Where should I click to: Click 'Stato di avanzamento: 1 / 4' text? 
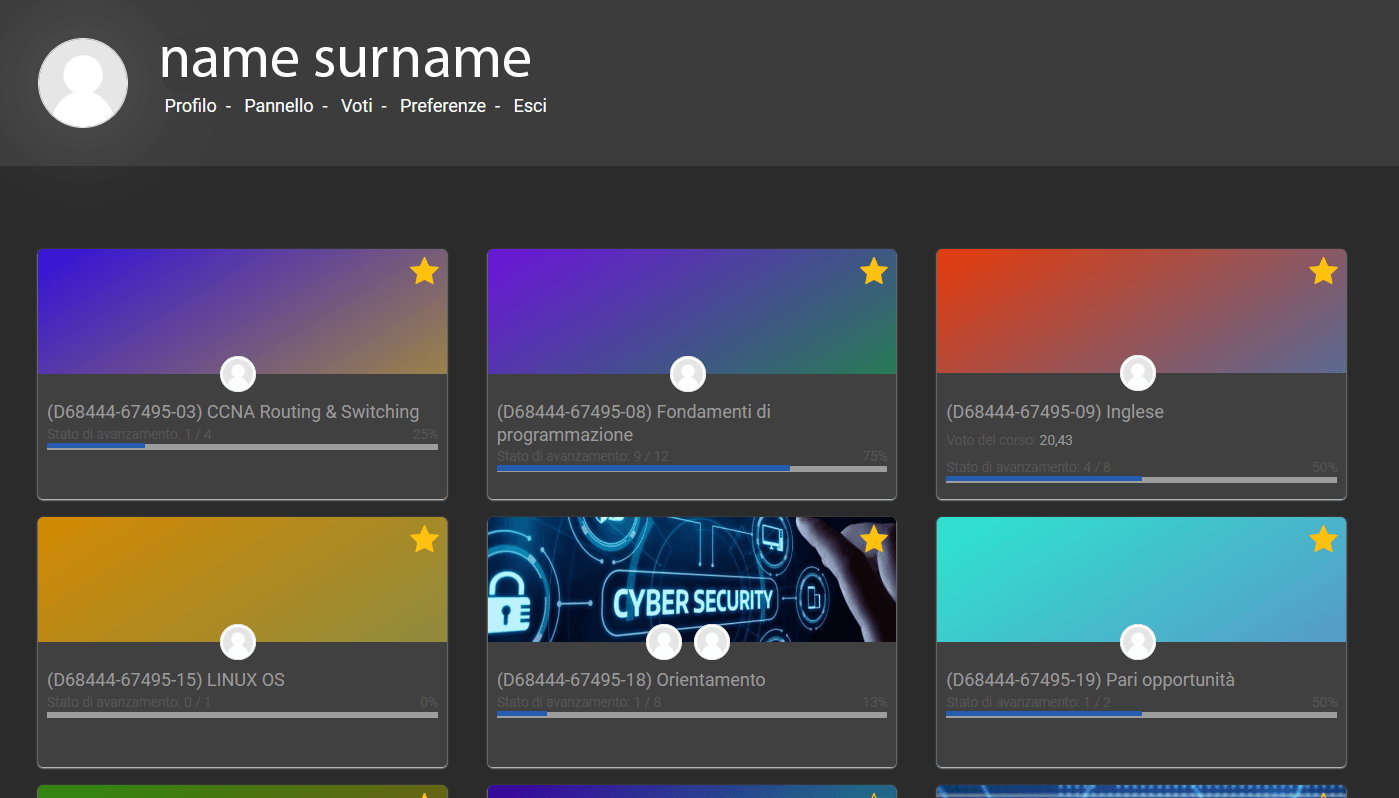pos(129,435)
